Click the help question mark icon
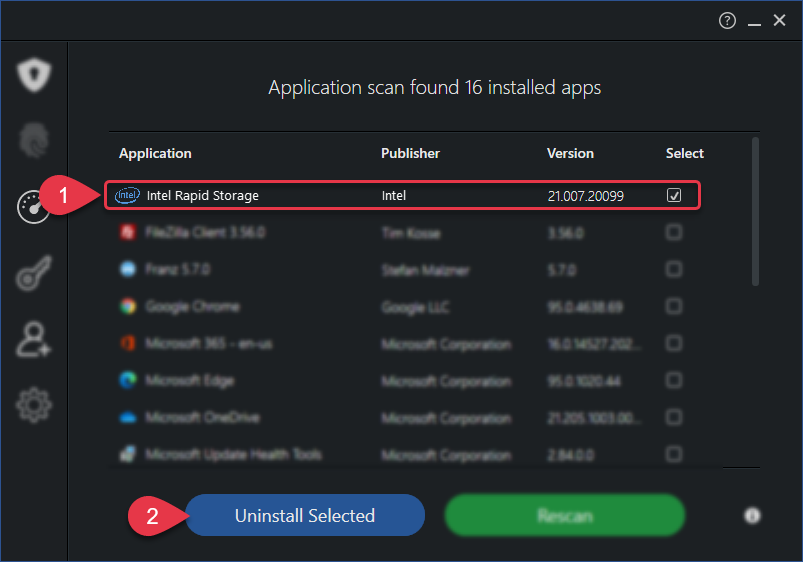This screenshot has height=562, width=803. 727,20
